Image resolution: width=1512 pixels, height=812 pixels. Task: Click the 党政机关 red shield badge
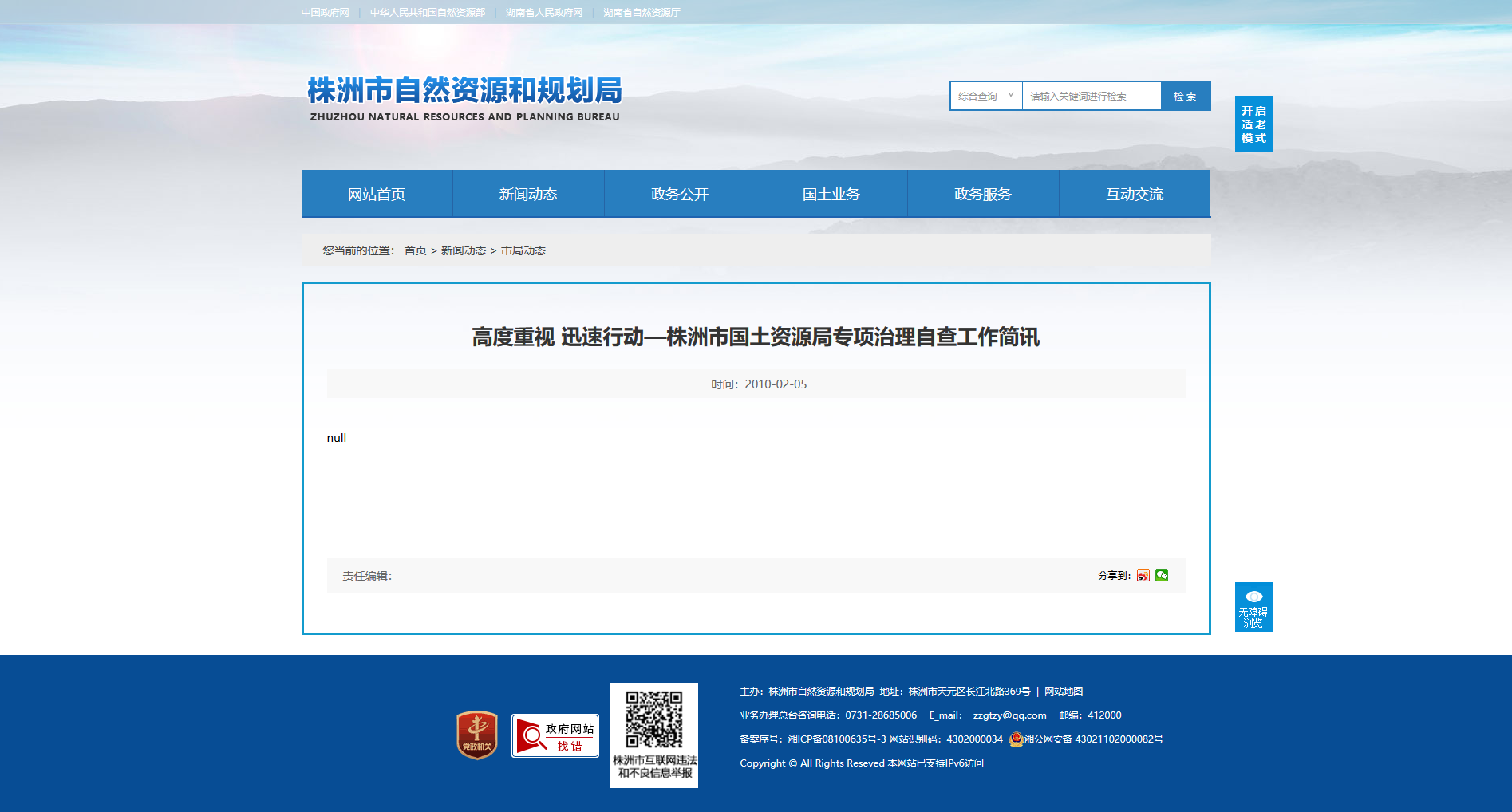(477, 735)
